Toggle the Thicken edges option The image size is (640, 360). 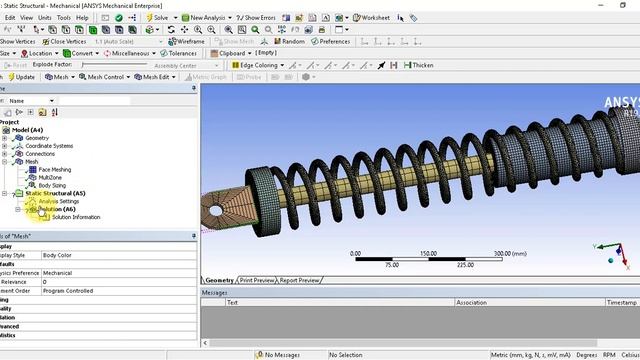418,65
